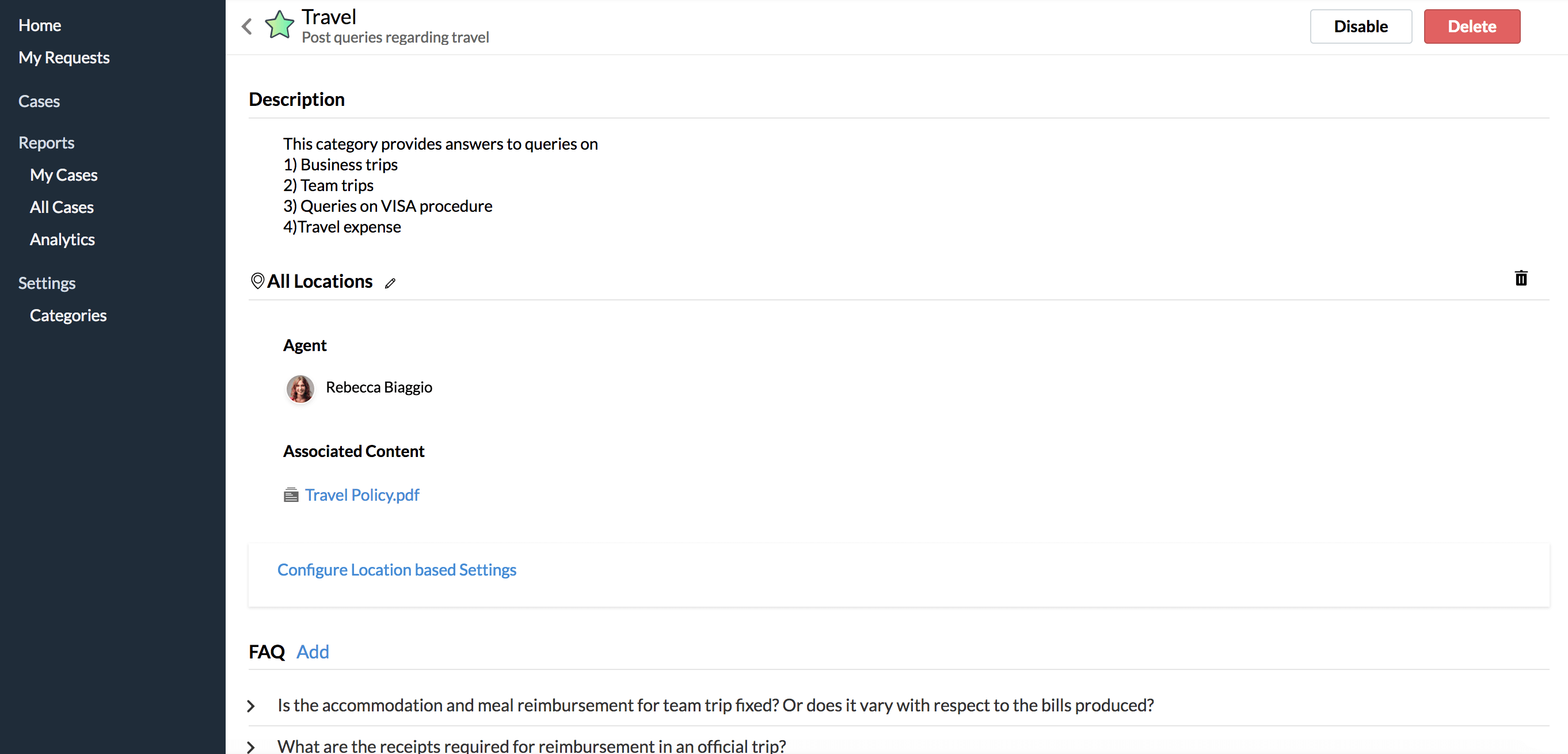
Task: Open the Travel Policy.pdf link
Action: pyautogui.click(x=362, y=495)
